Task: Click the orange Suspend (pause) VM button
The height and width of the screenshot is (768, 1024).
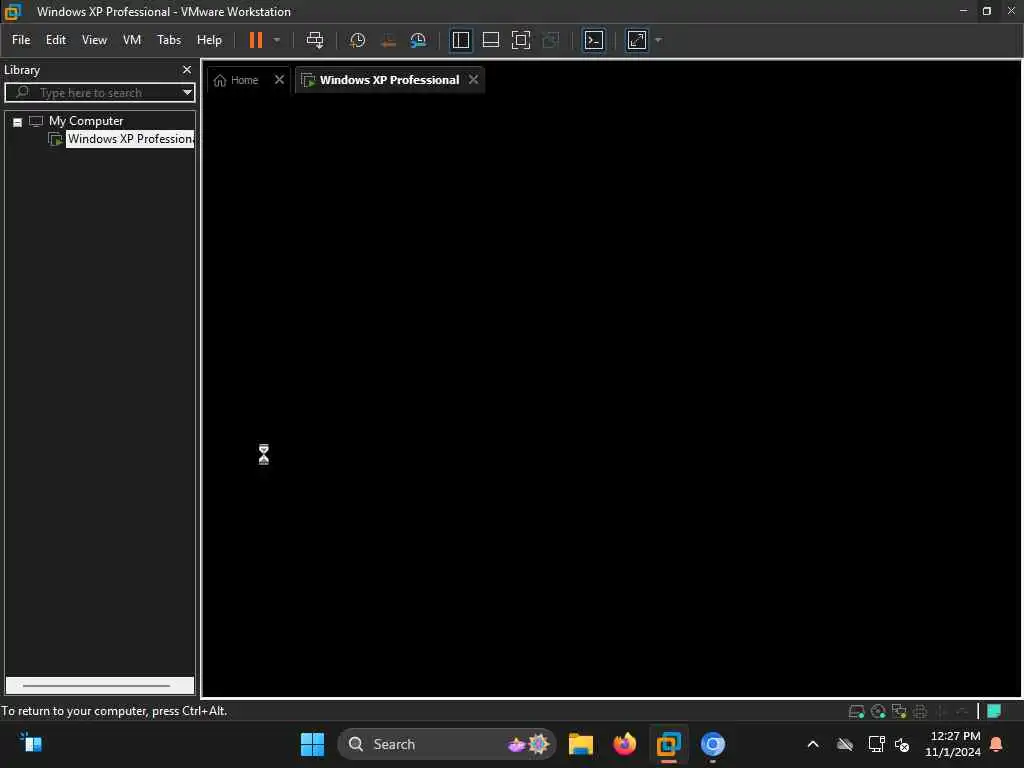Action: (x=255, y=40)
